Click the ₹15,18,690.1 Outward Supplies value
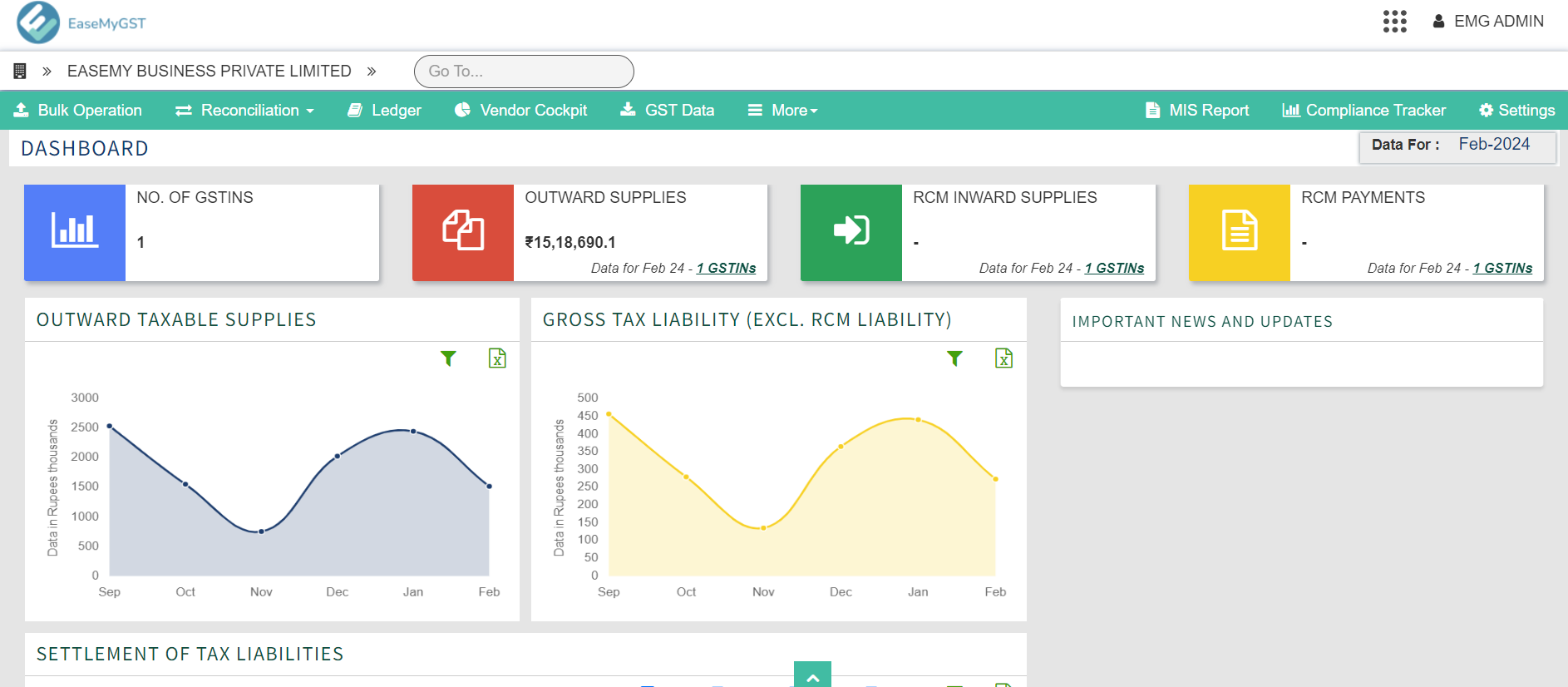The width and height of the screenshot is (1568, 687). pyautogui.click(x=570, y=242)
